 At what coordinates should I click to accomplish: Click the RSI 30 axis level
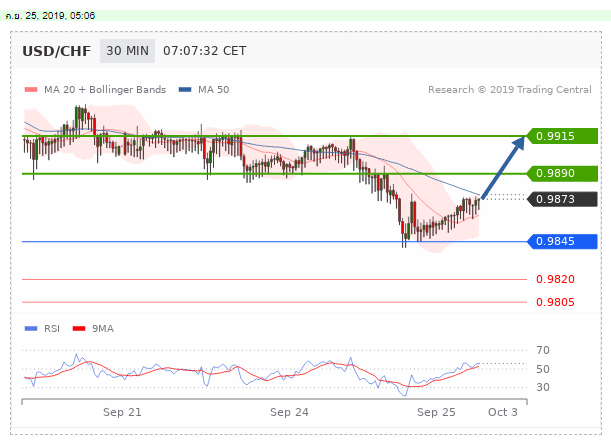pos(543,387)
